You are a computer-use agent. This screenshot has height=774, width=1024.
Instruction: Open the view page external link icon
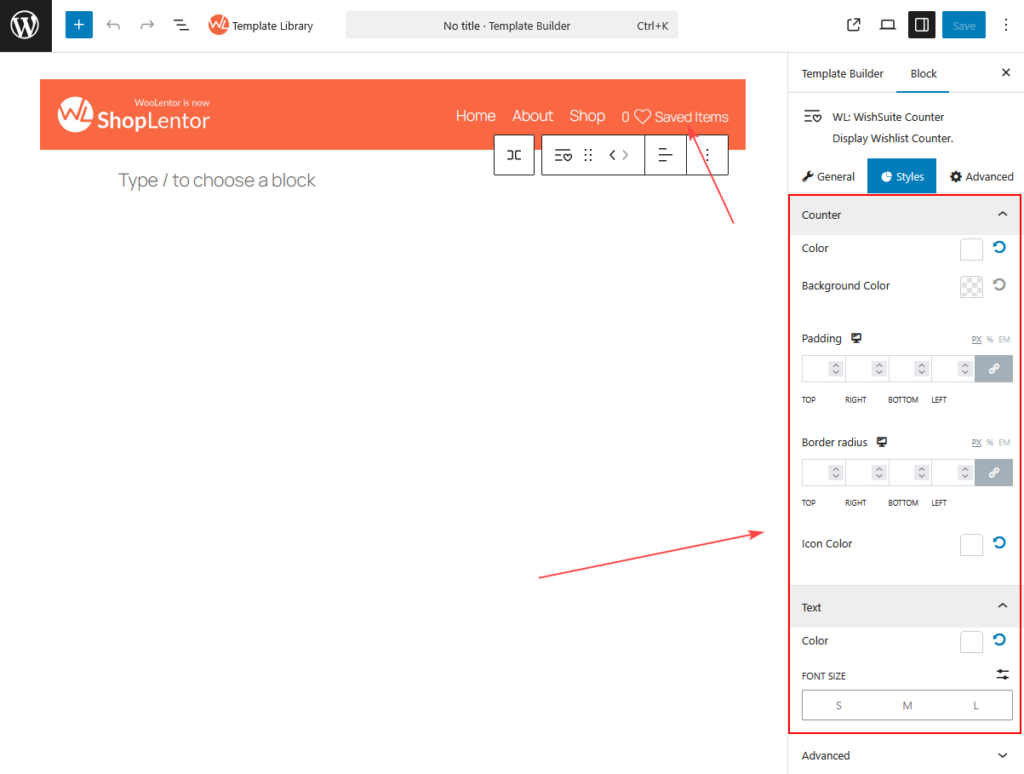tap(853, 25)
